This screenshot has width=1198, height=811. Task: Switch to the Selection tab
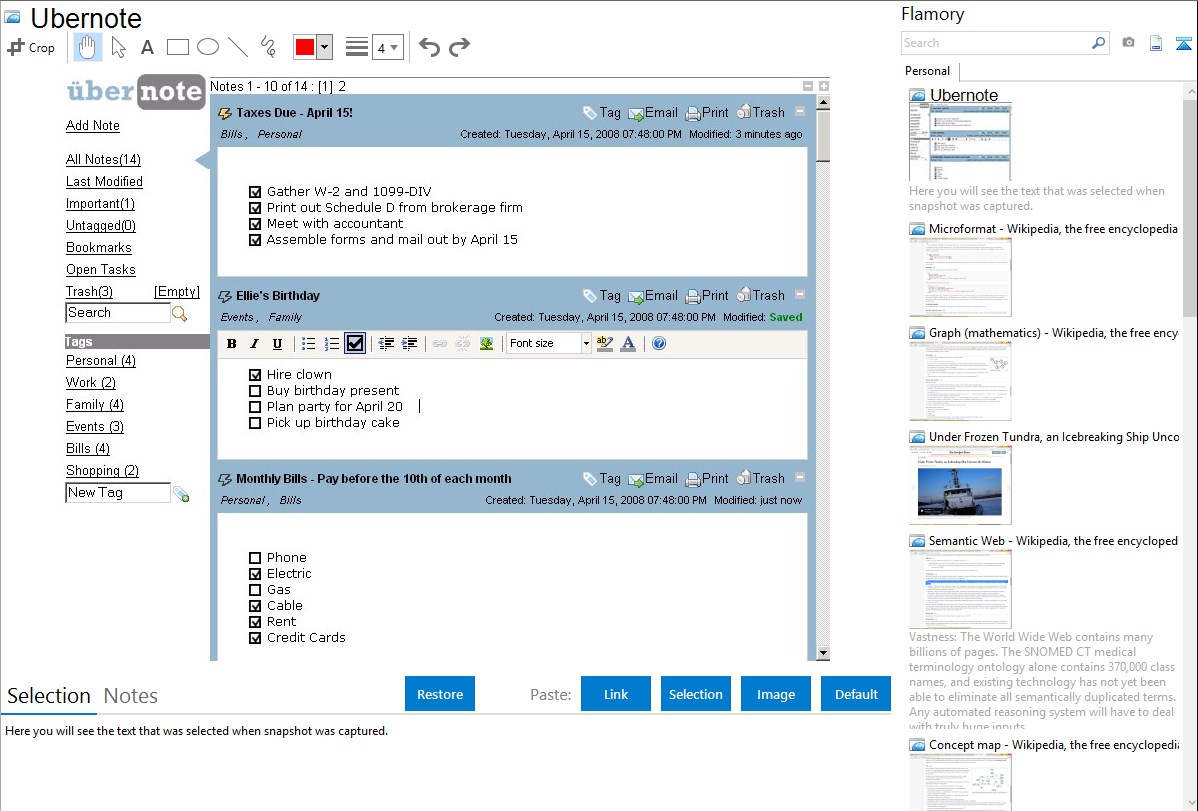pyautogui.click(x=49, y=696)
